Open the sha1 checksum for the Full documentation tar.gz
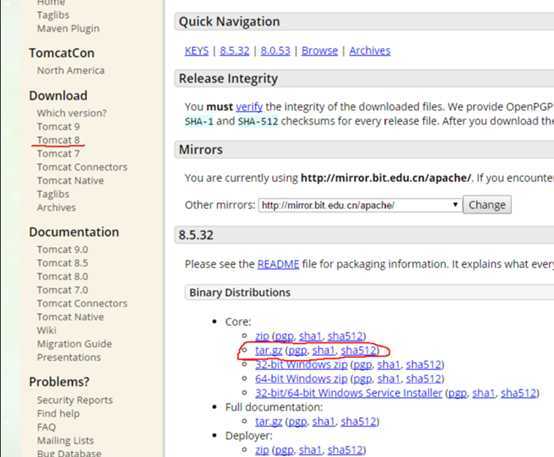The height and width of the screenshot is (457, 554). click(323, 421)
